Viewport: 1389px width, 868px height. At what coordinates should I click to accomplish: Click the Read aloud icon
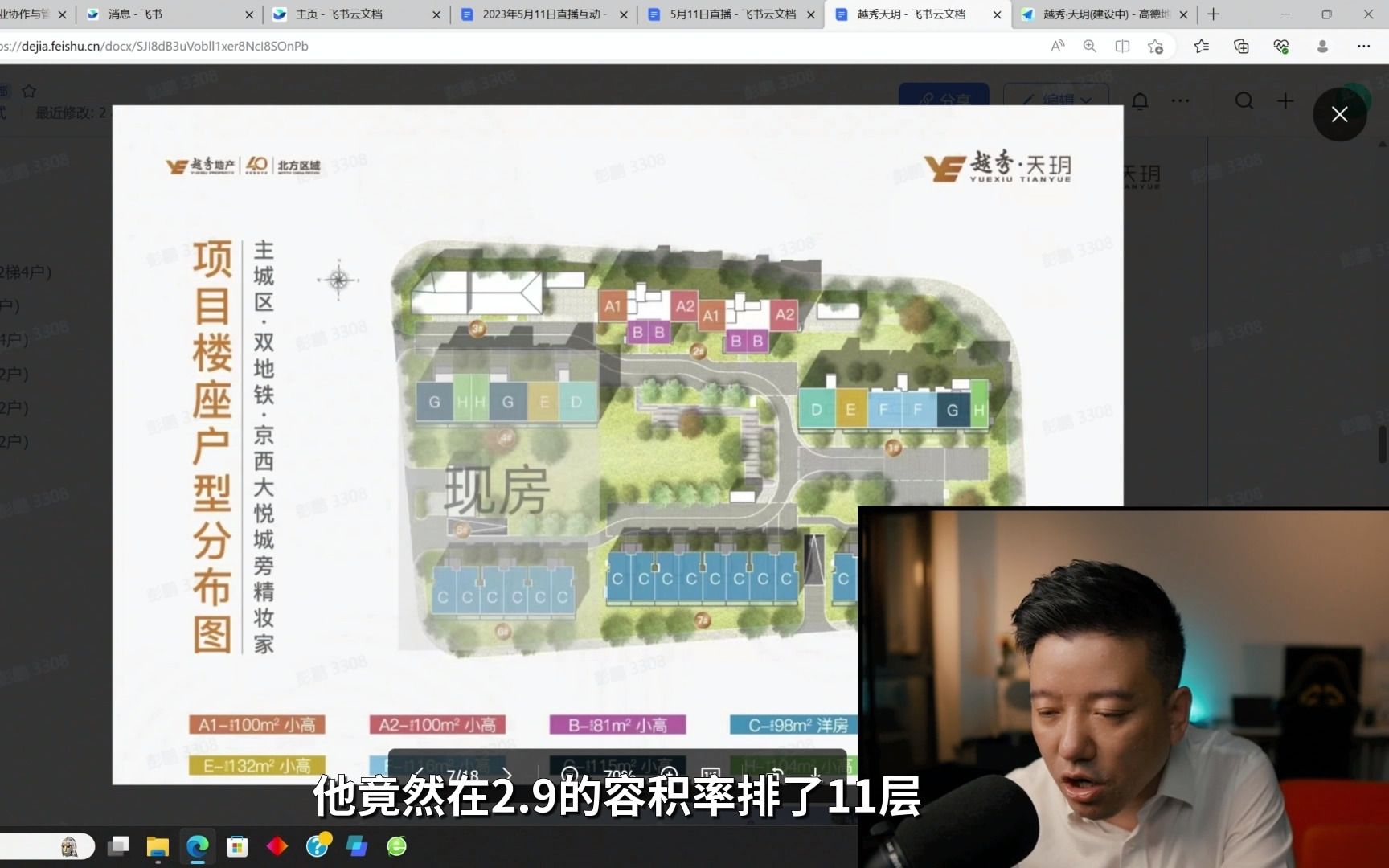click(1058, 47)
